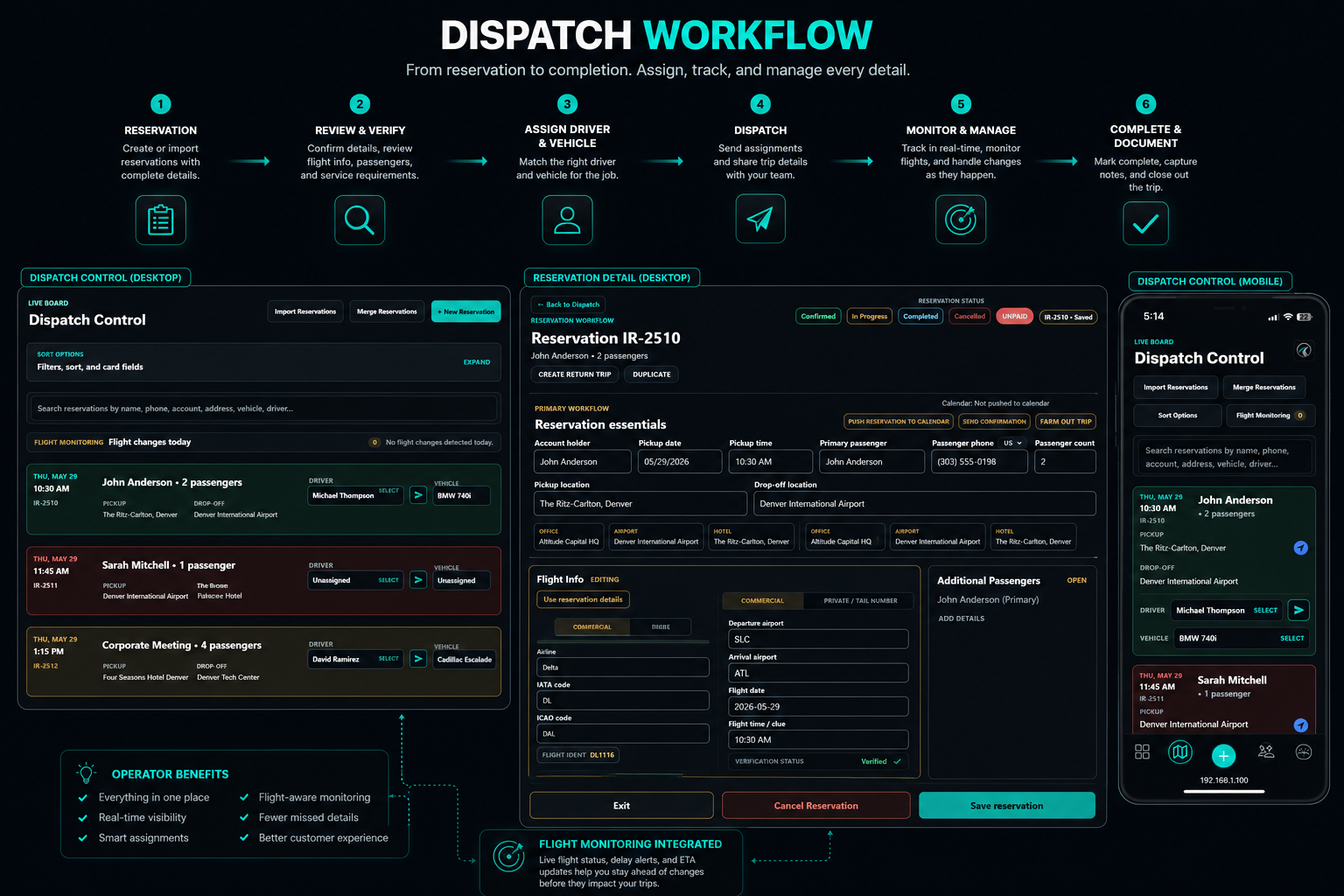Select Commercial segment above Airline field
This screenshot has width=1344, height=896.
[x=592, y=627]
